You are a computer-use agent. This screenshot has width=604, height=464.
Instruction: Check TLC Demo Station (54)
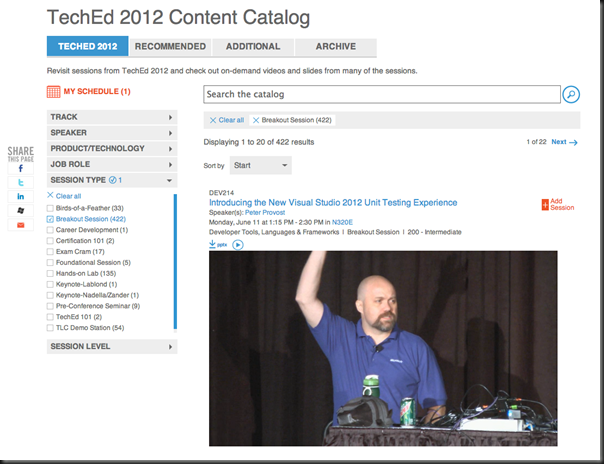tap(50, 328)
